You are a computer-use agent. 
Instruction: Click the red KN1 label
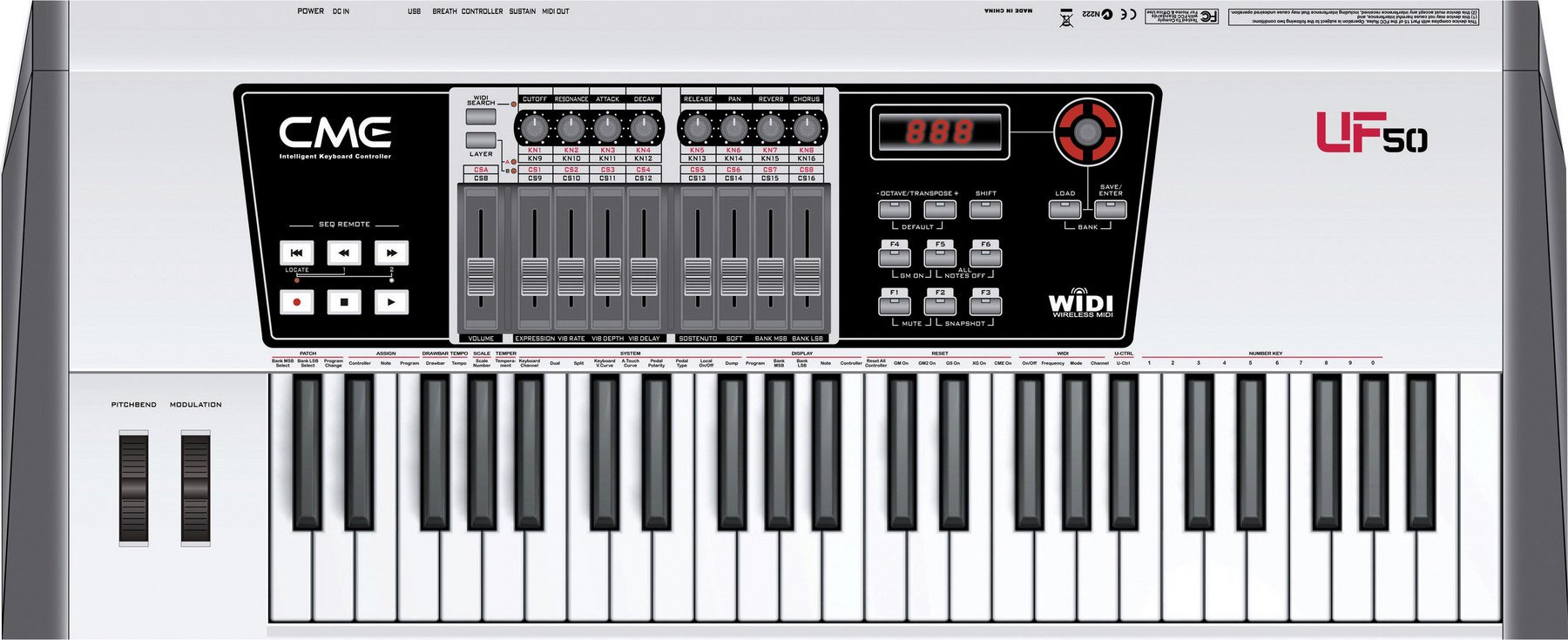click(535, 151)
